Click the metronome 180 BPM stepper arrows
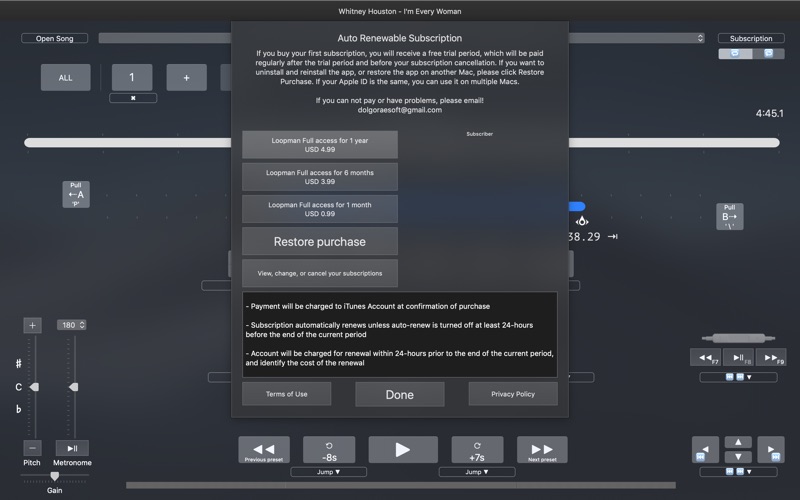Image resolution: width=800 pixels, height=500 pixels. [x=82, y=325]
